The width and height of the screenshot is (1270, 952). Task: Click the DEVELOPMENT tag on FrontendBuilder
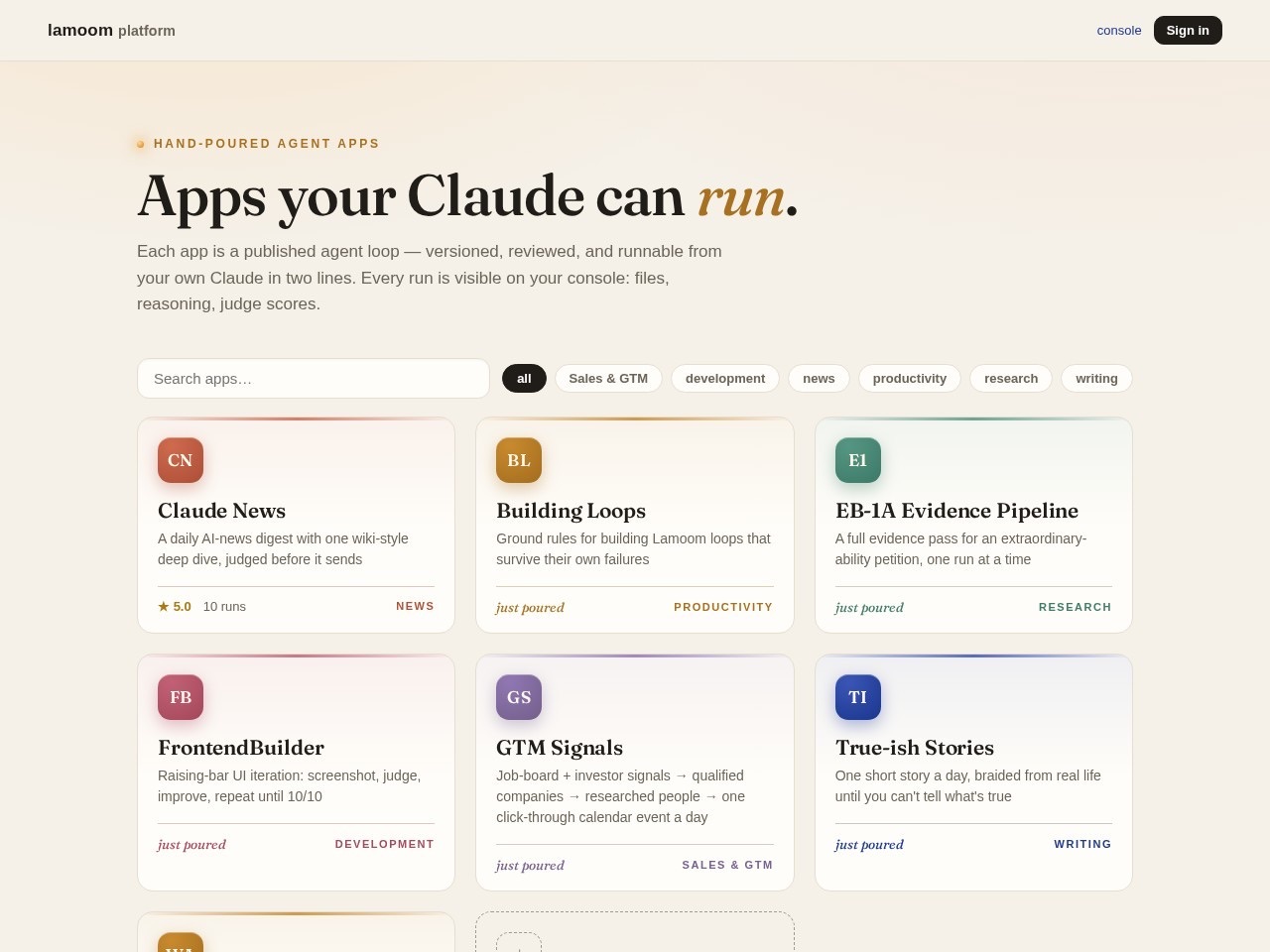(x=385, y=844)
